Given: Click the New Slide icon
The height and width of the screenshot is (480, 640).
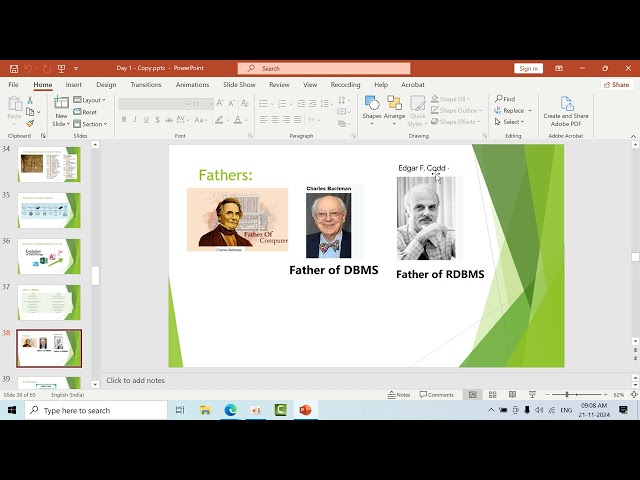Looking at the screenshot, I should point(61,102).
